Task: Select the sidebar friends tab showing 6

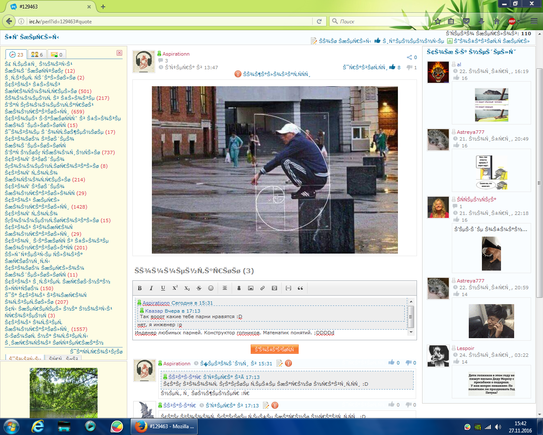Action: 37,54
